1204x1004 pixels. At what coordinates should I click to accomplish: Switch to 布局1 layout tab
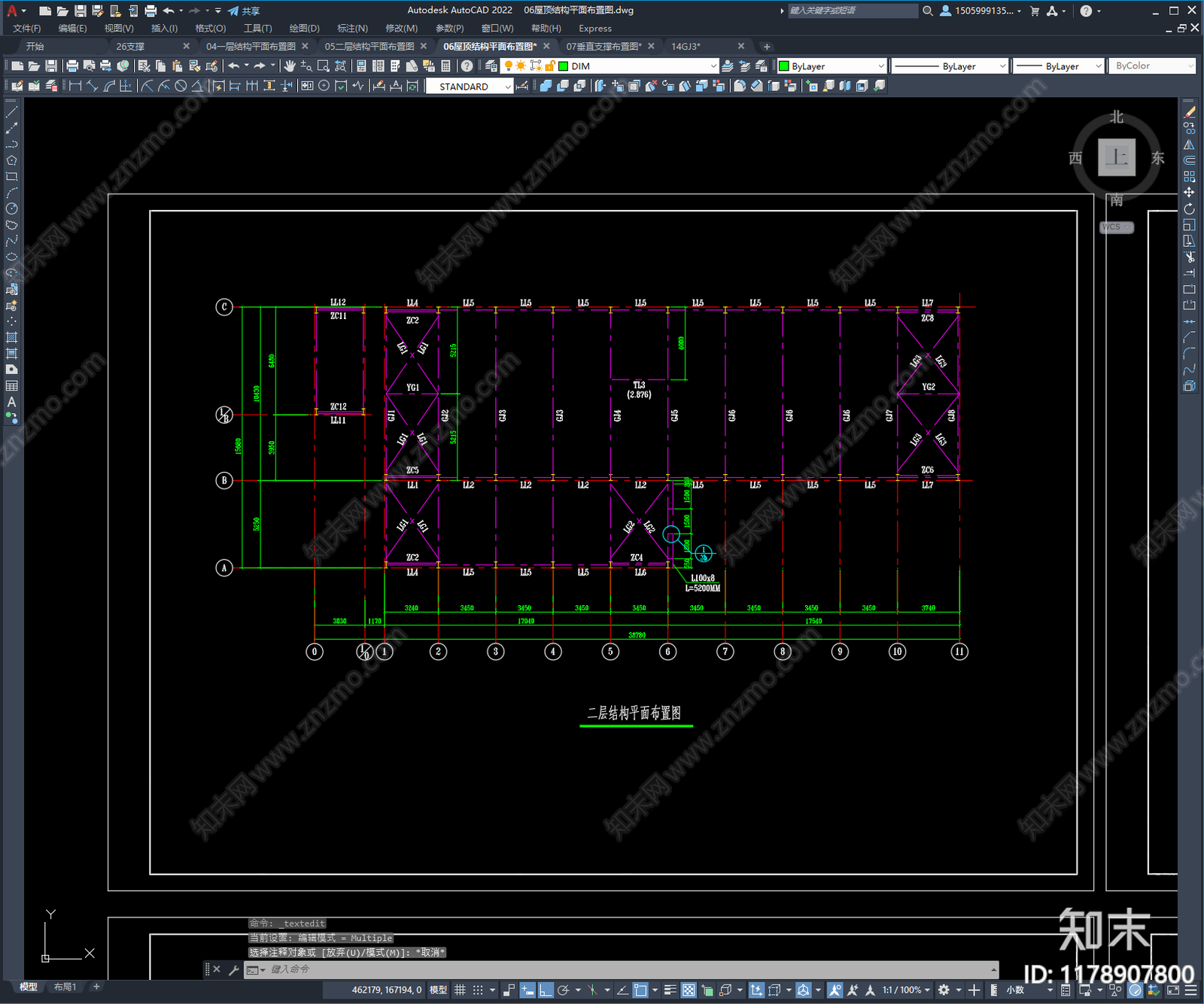tap(65, 987)
